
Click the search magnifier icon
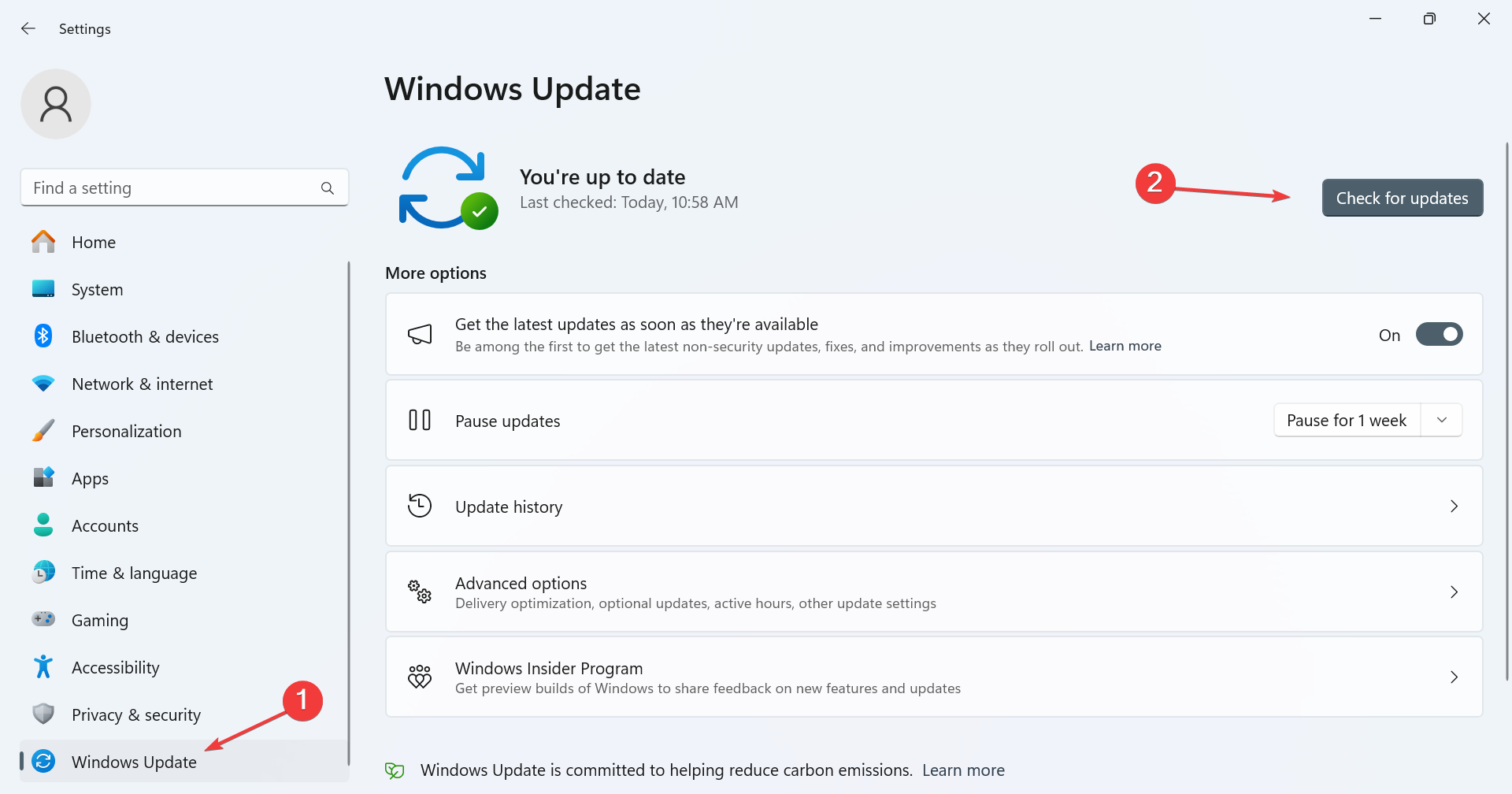[328, 188]
